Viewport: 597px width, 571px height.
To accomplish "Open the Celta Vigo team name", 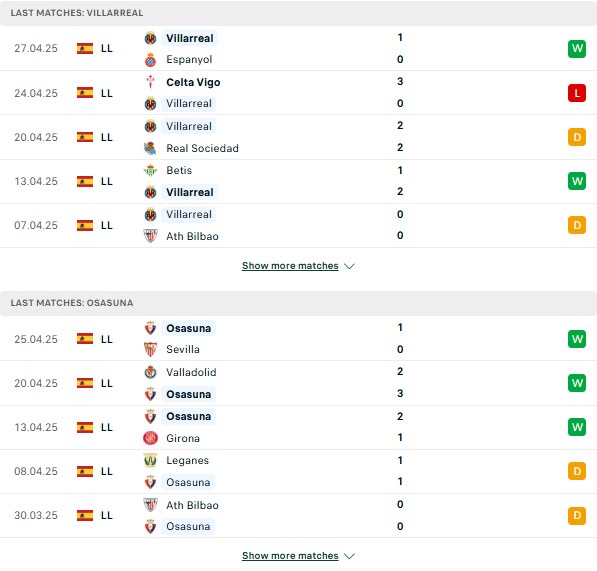I will tap(193, 82).
